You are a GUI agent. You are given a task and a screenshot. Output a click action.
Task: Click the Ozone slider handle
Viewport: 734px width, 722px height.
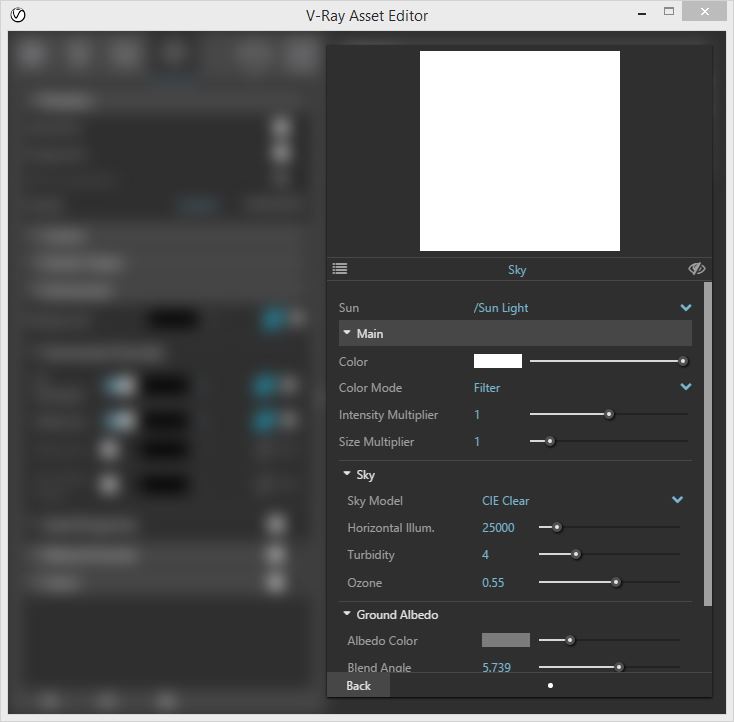click(616, 582)
